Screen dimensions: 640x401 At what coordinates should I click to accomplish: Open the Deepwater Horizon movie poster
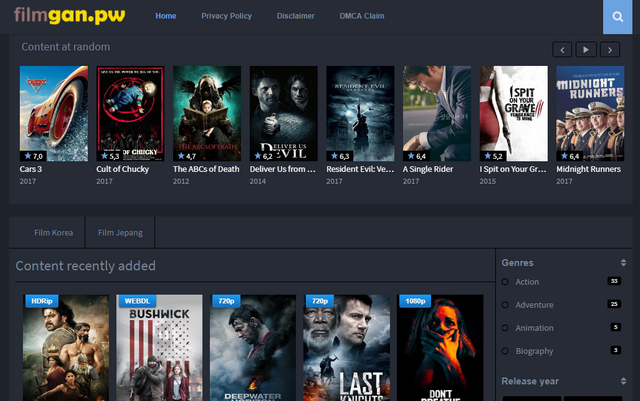(253, 348)
